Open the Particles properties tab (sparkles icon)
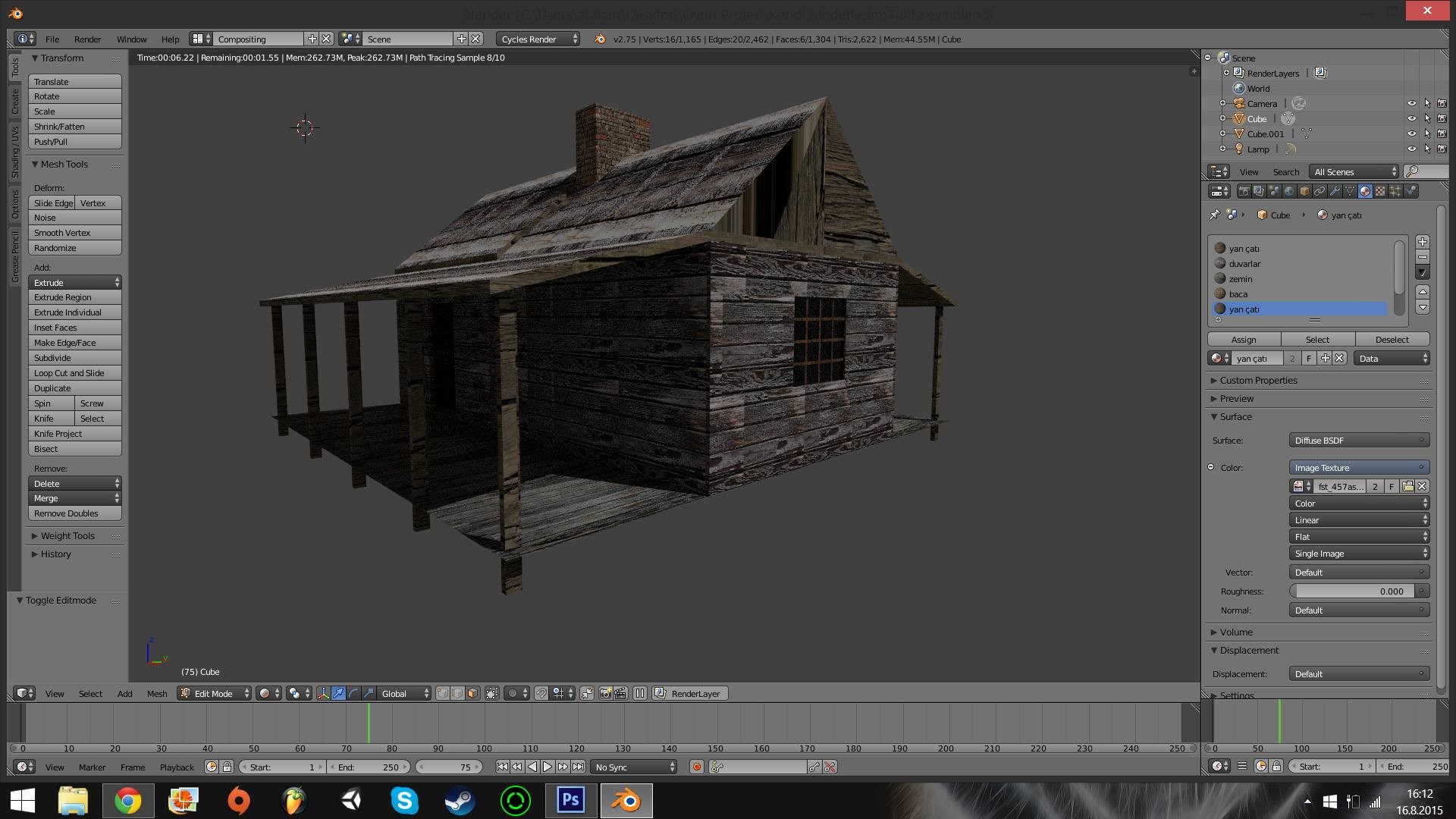Viewport: 1456px width, 819px height. pos(1395,190)
